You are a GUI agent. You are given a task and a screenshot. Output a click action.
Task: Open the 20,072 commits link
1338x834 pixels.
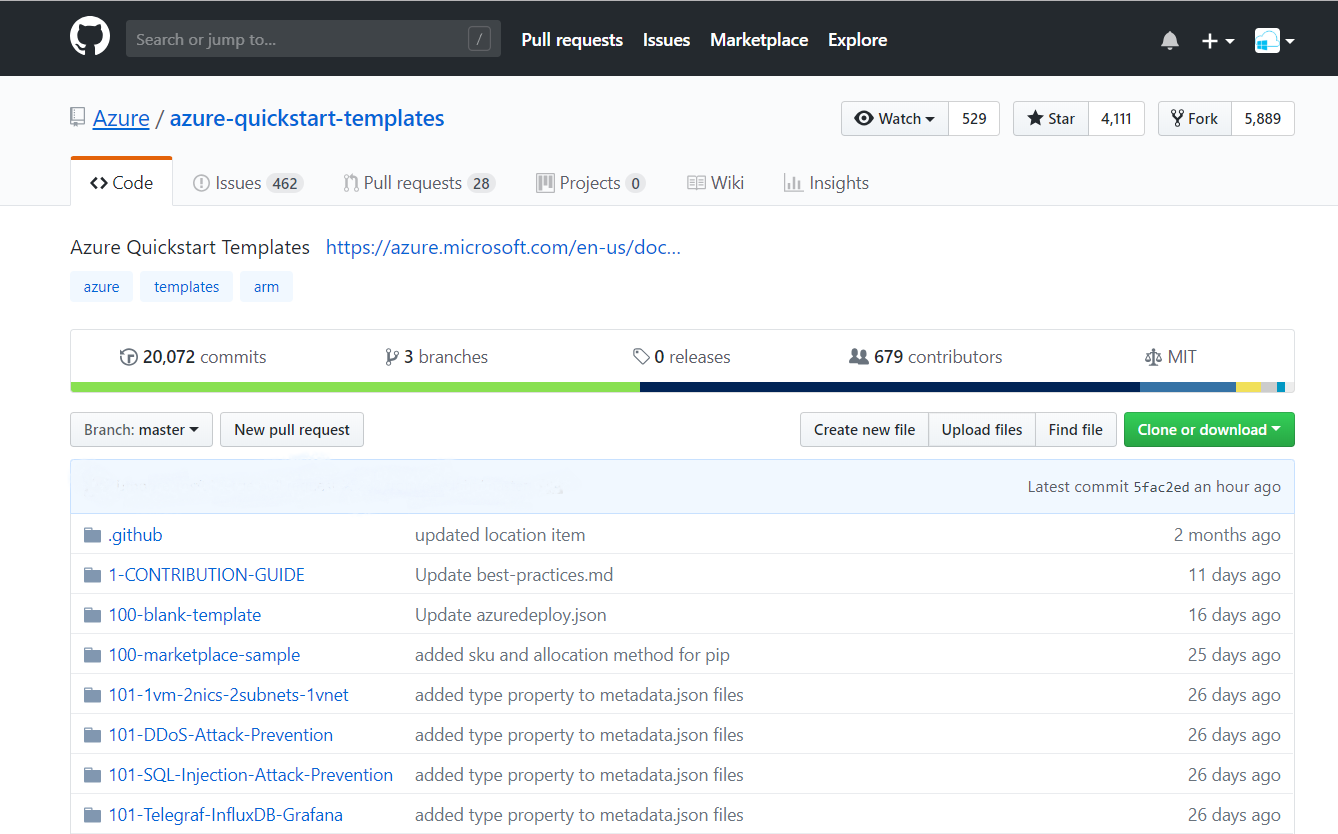point(193,357)
